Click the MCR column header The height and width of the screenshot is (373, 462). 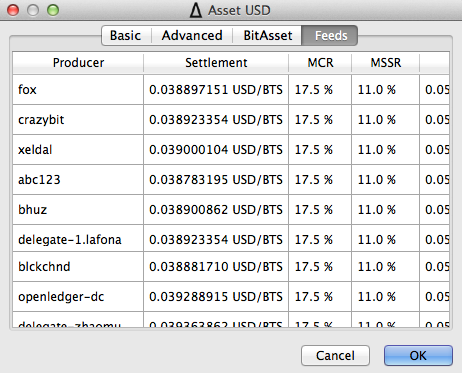point(320,63)
